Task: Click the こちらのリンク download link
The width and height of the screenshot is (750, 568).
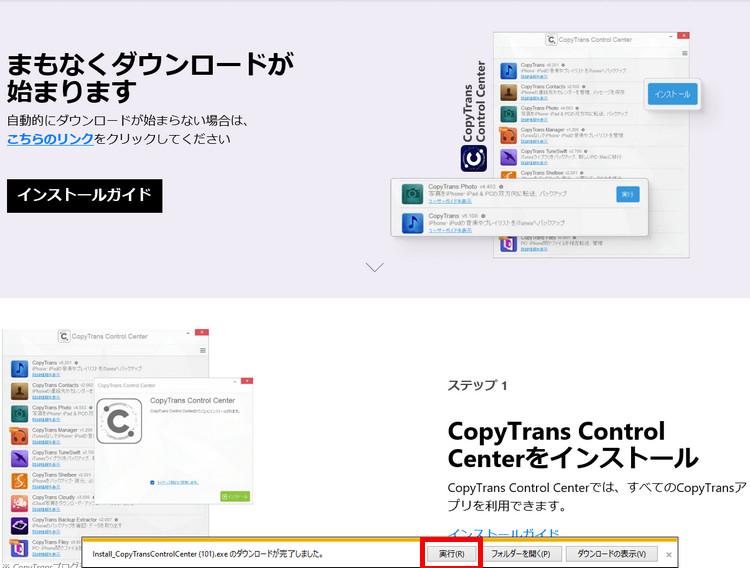Action: 50,139
